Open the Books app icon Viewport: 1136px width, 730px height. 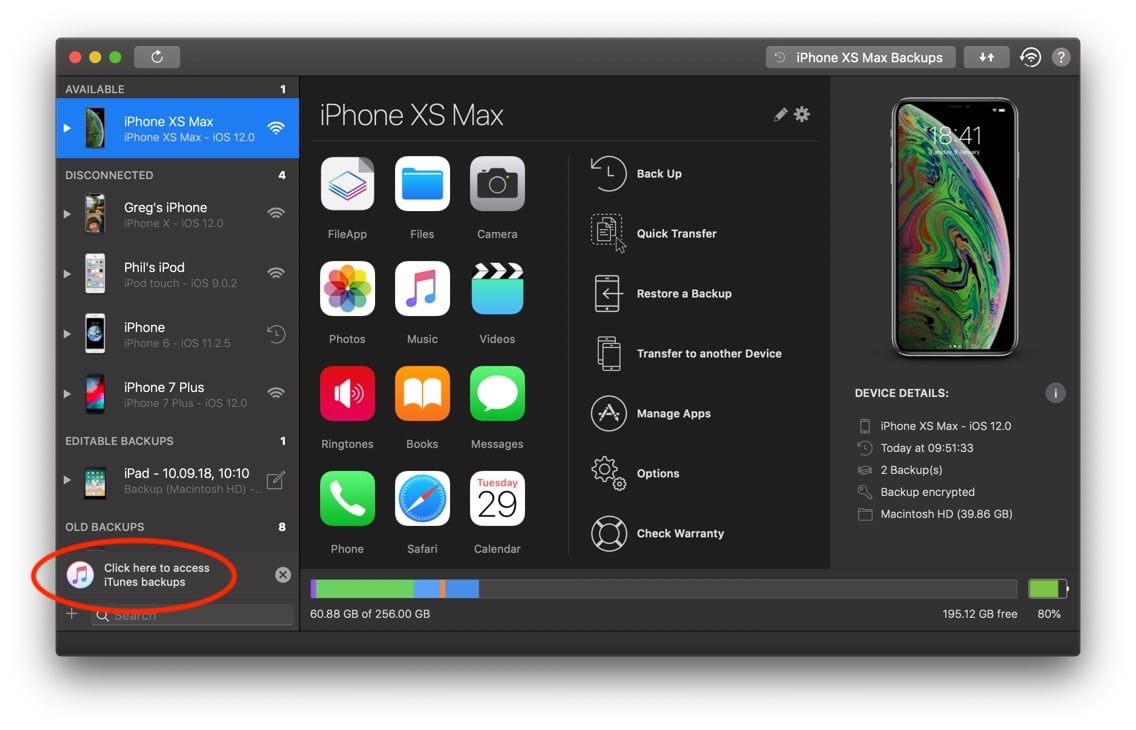pyautogui.click(x=422, y=394)
